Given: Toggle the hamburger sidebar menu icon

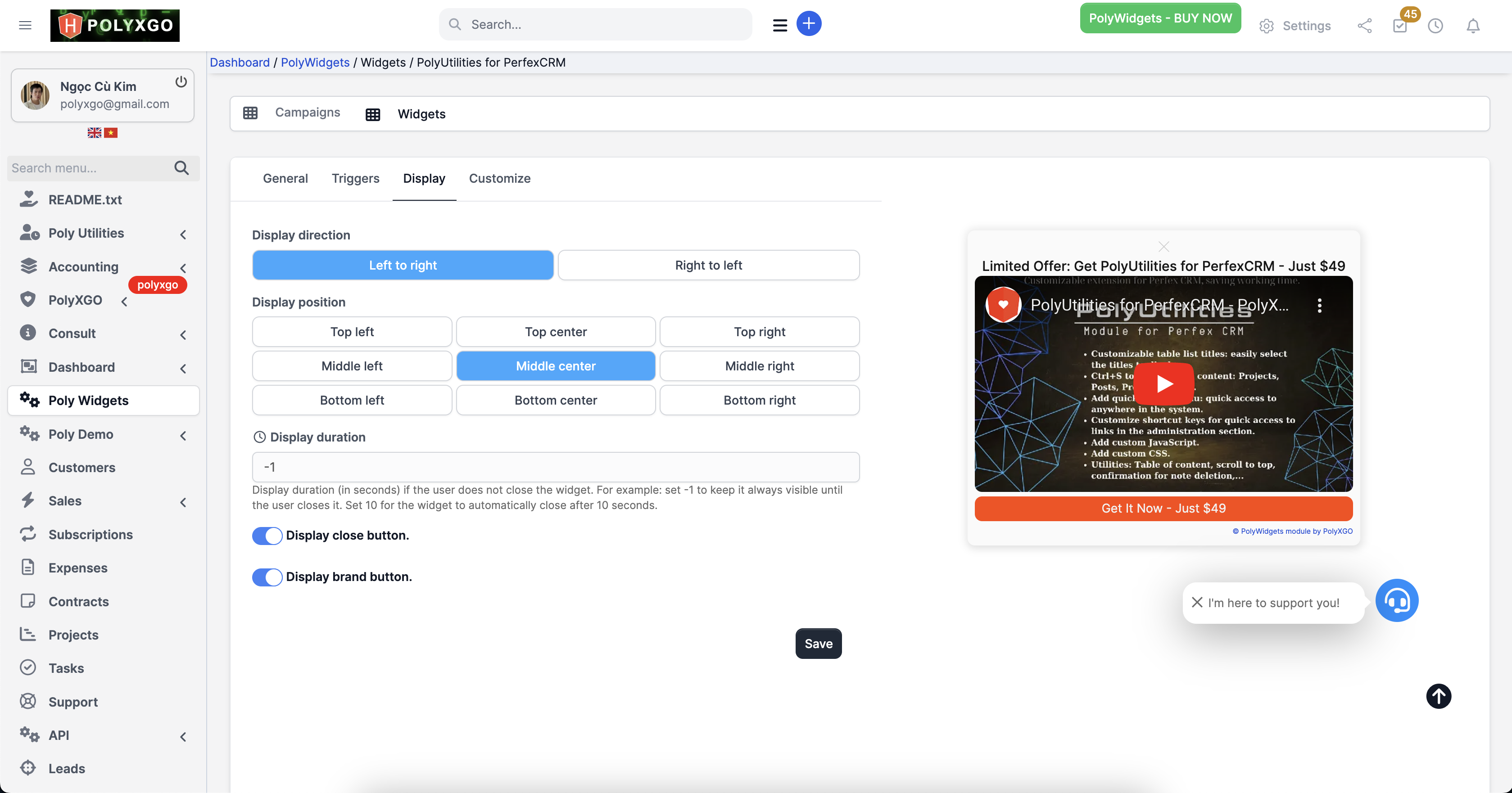Looking at the screenshot, I should 25,25.
